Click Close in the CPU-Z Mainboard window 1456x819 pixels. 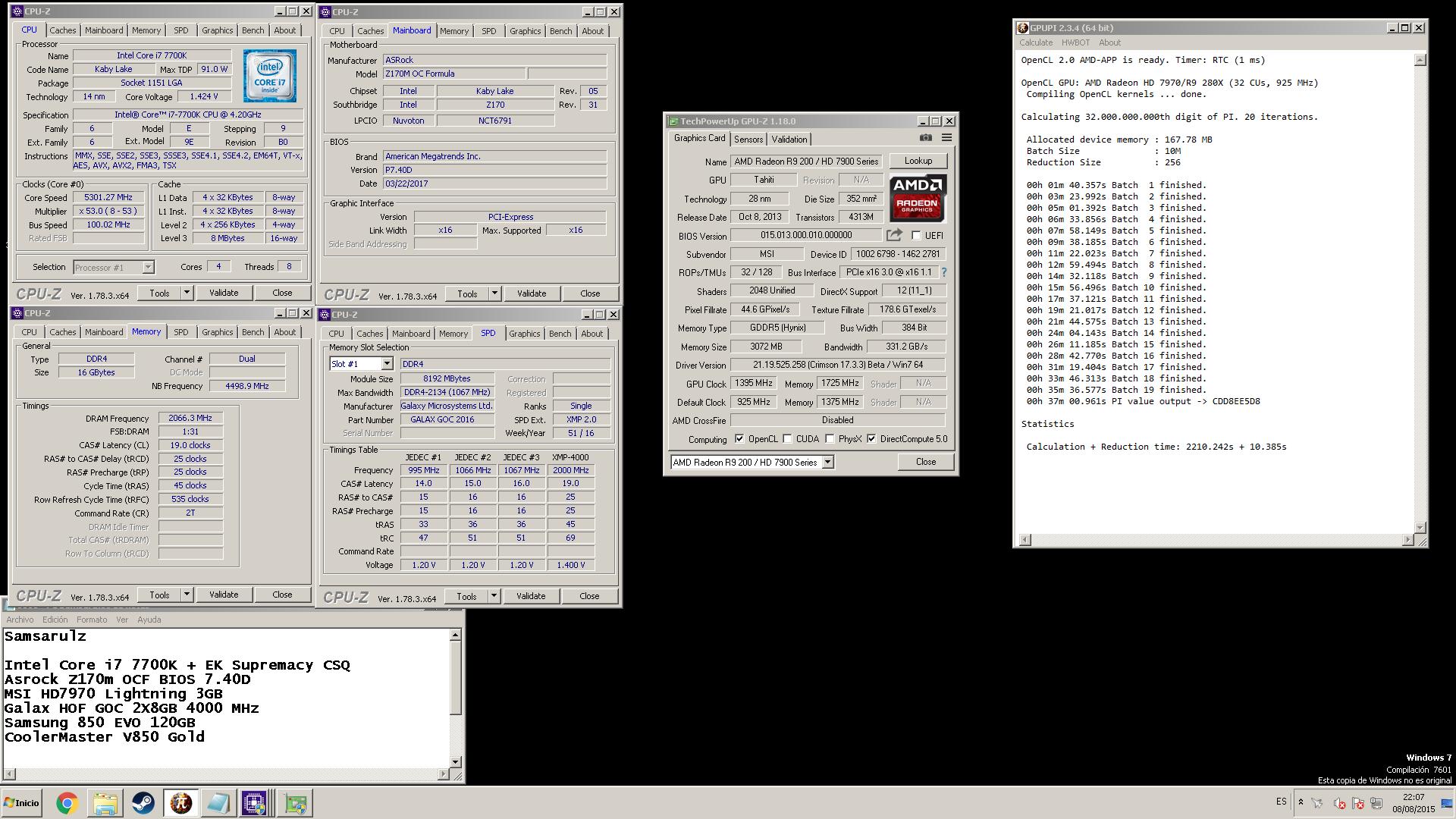coord(590,293)
